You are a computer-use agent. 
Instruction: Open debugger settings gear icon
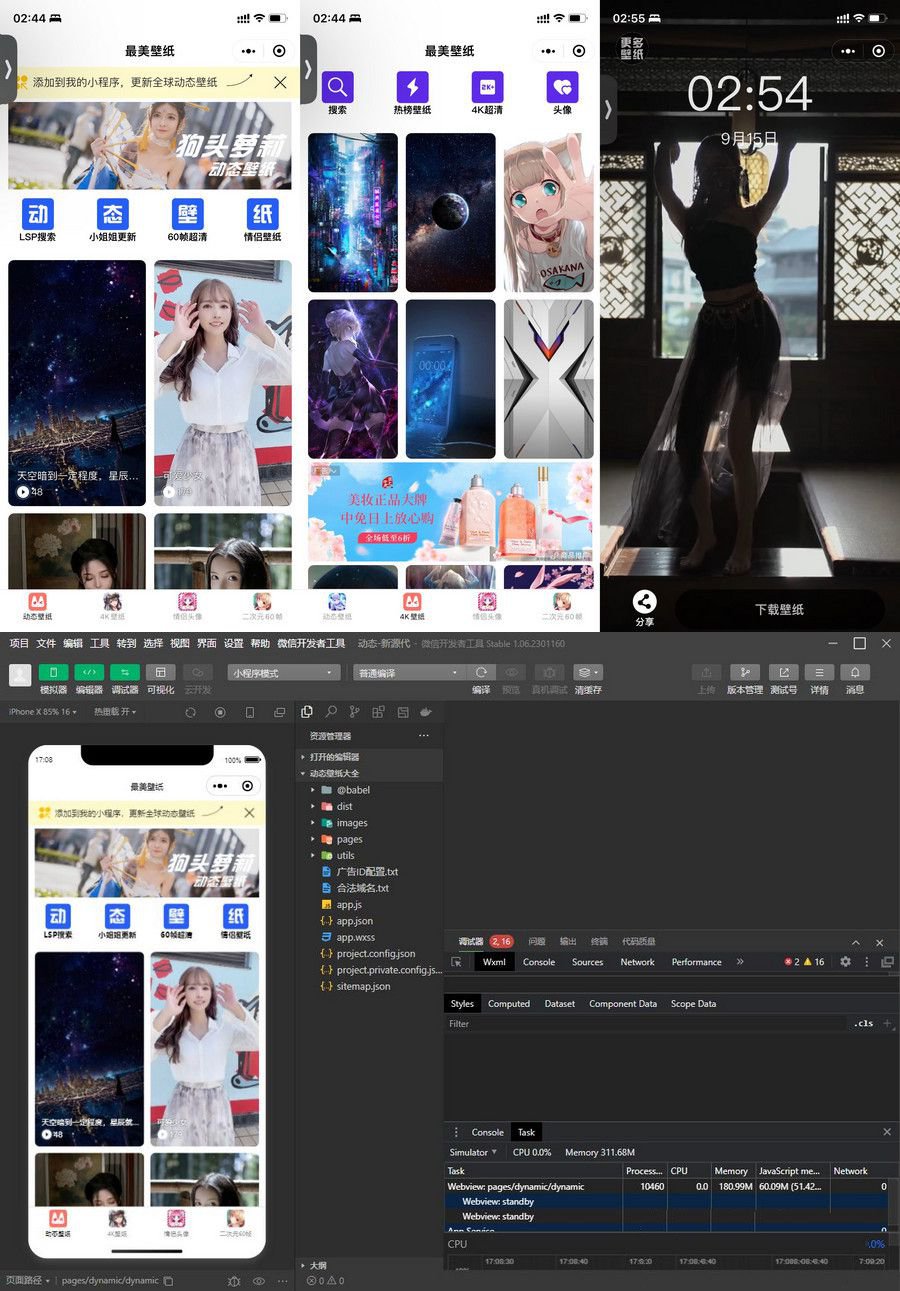pos(845,962)
